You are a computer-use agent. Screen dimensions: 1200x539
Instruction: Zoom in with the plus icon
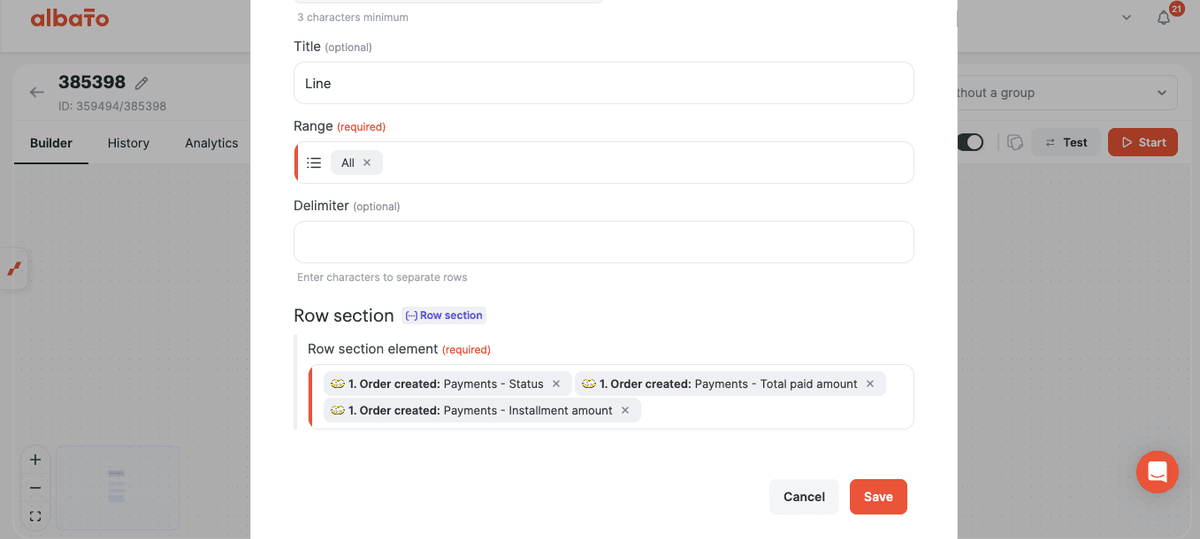click(35, 460)
